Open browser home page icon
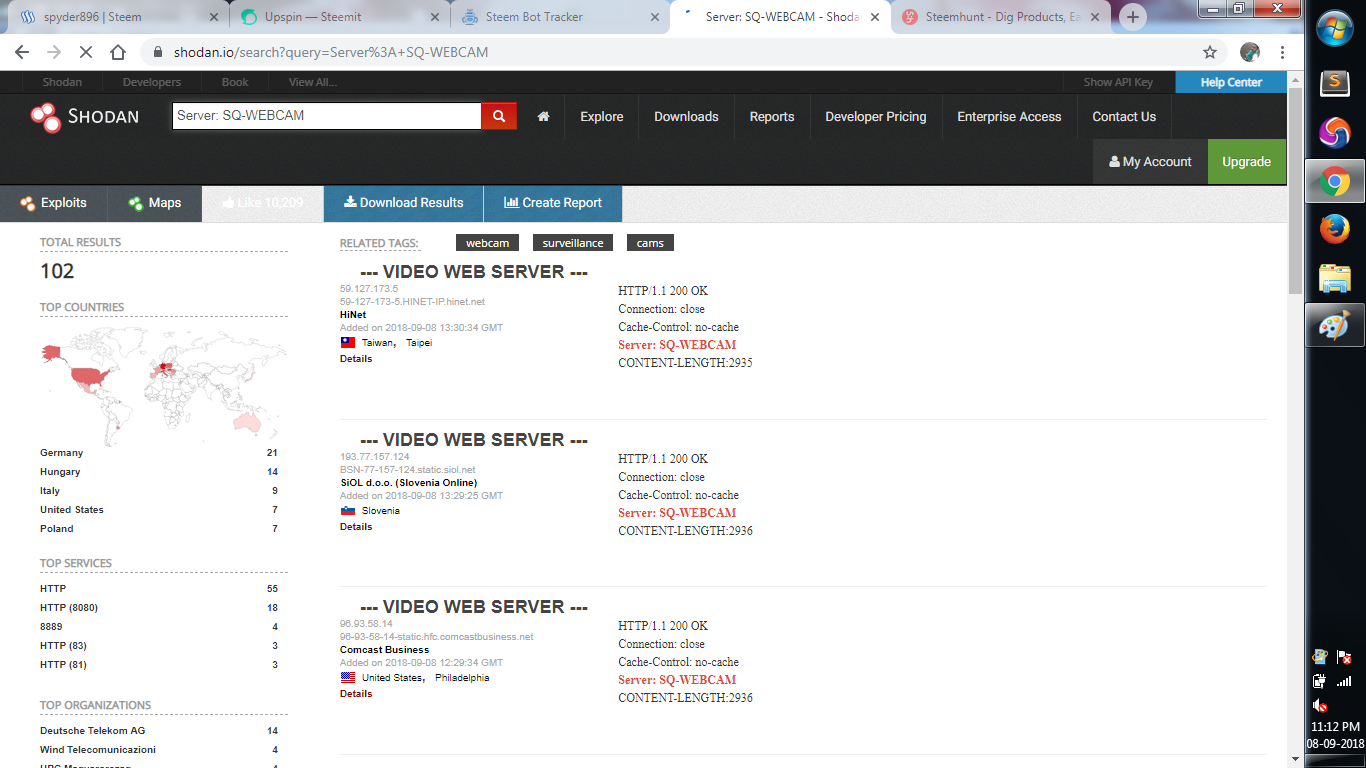This screenshot has width=1366, height=768. pos(118,52)
